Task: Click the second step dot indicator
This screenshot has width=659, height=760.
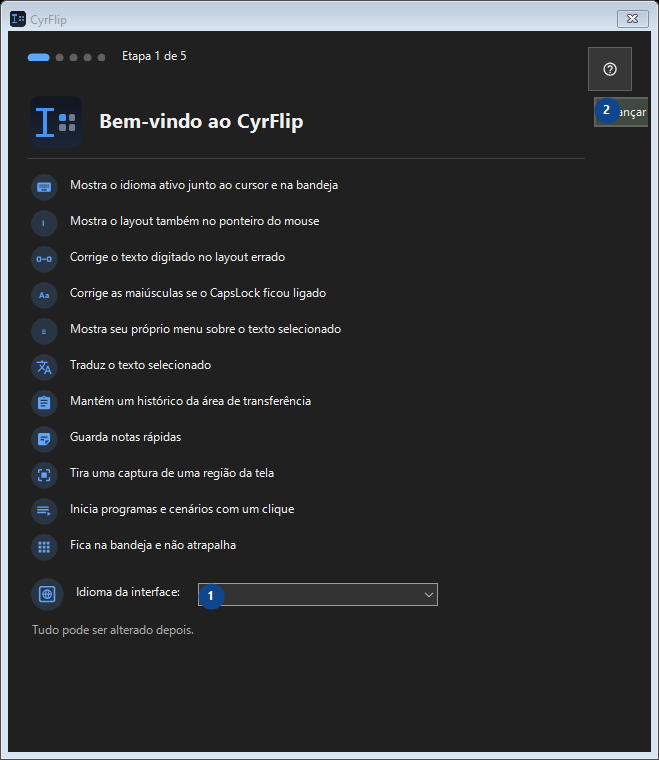Action: point(60,57)
